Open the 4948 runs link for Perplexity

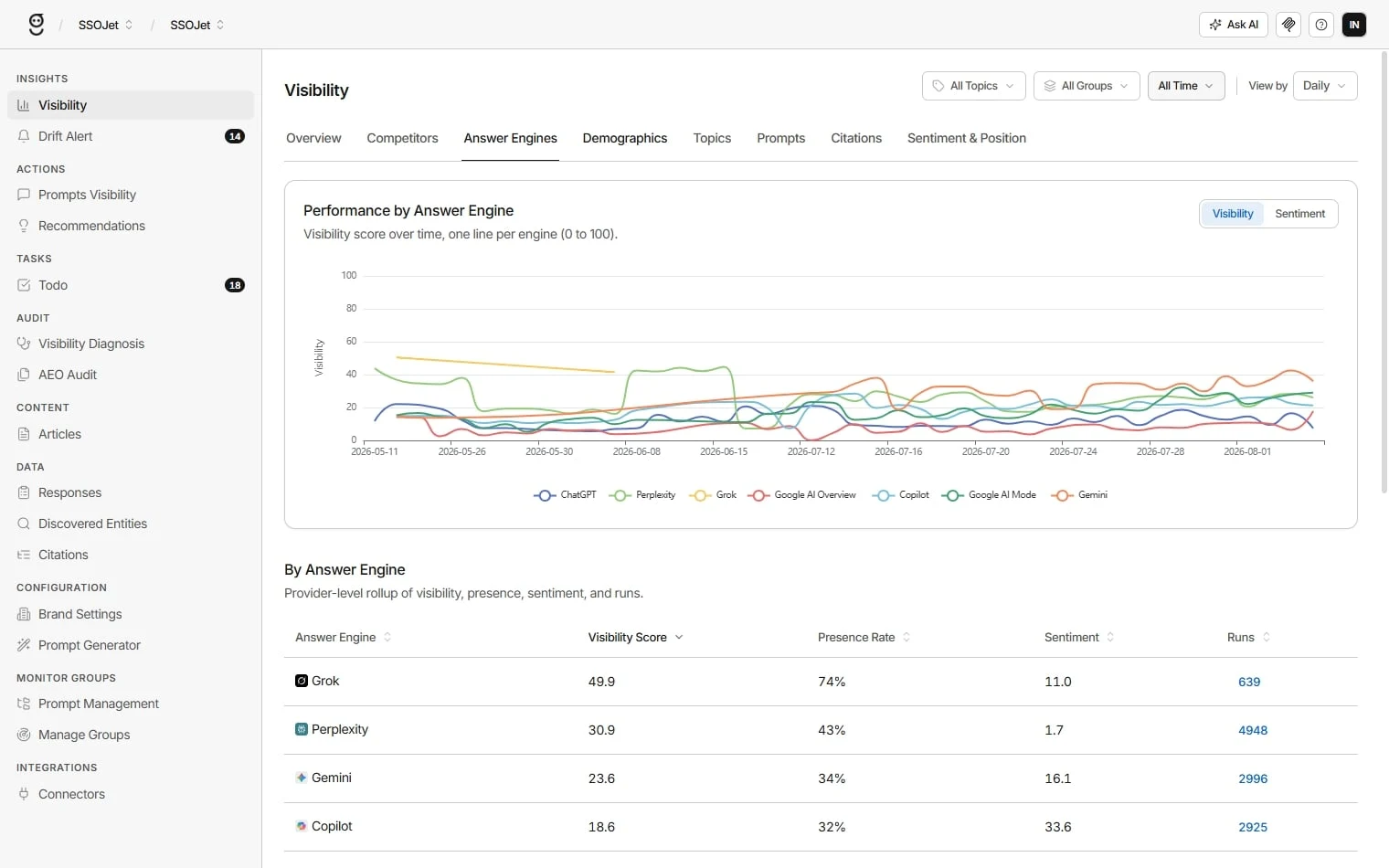[x=1253, y=730]
